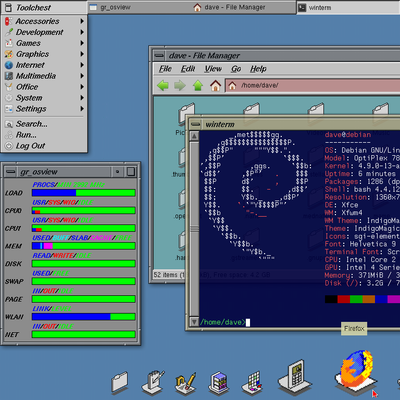The image size is (400, 400).
Task: Click the Development icon in Toolchest
Action: (x=9, y=32)
